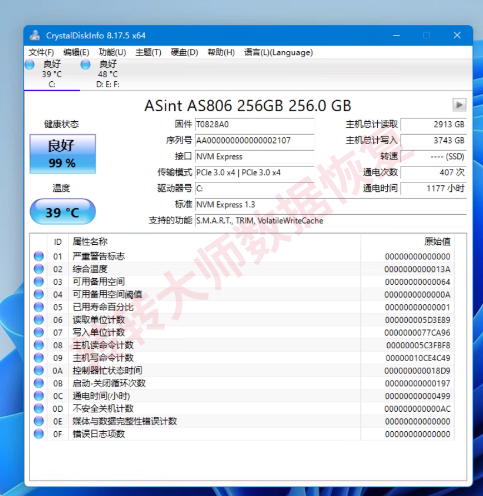Open the 功能(U) menu
The width and height of the screenshot is (483, 496).
pyautogui.click(x=112, y=52)
